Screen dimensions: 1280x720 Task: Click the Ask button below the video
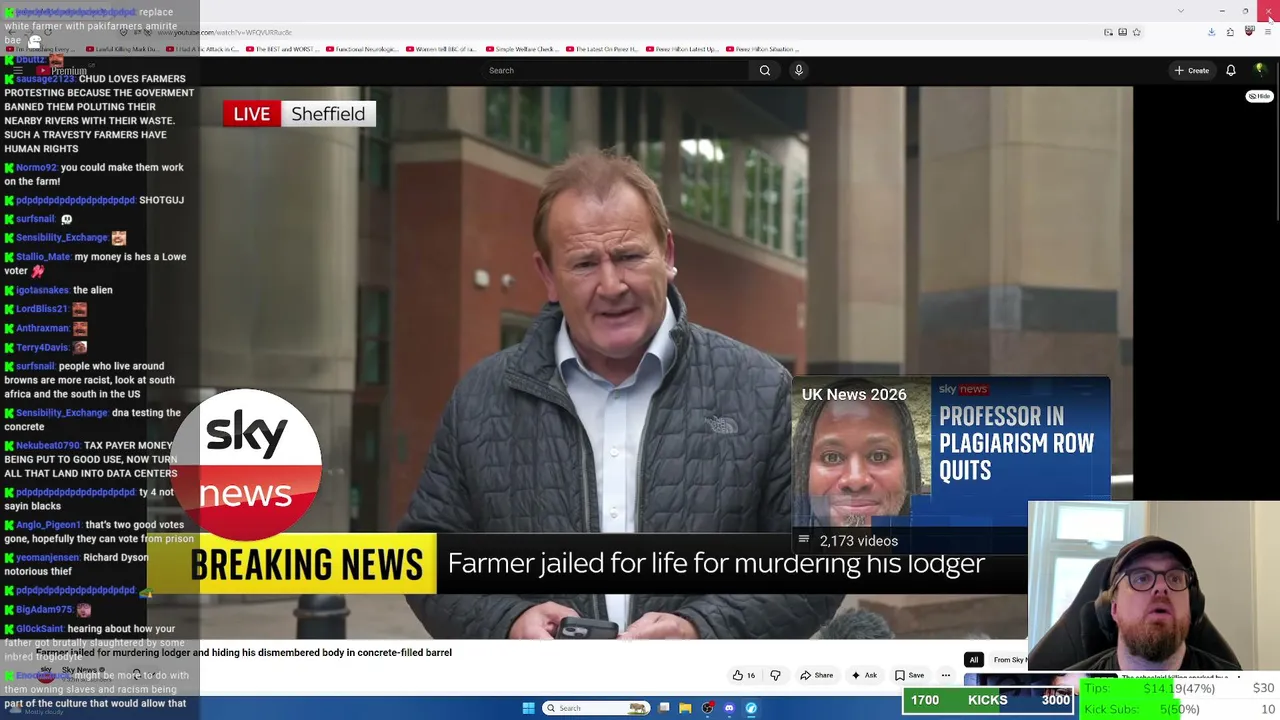click(x=864, y=675)
